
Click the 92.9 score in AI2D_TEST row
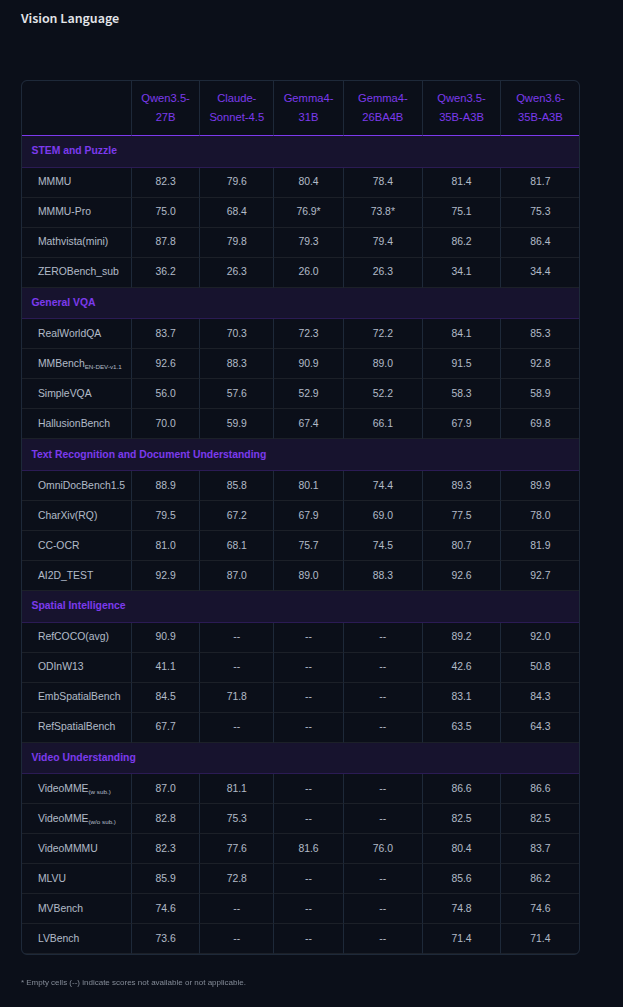click(165, 575)
